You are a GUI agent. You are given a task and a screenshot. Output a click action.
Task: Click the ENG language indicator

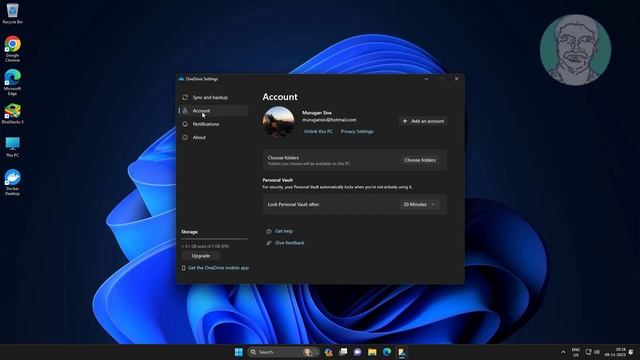pyautogui.click(x=576, y=352)
